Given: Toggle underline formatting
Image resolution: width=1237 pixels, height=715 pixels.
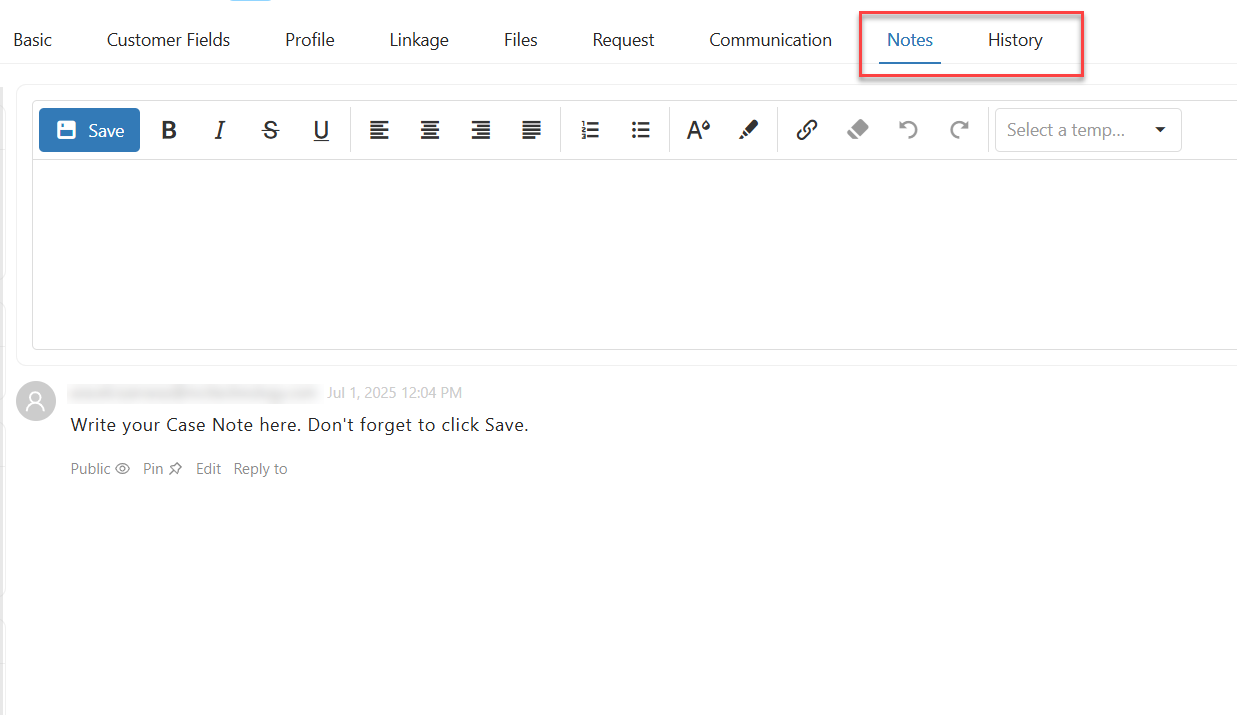Looking at the screenshot, I should [321, 130].
